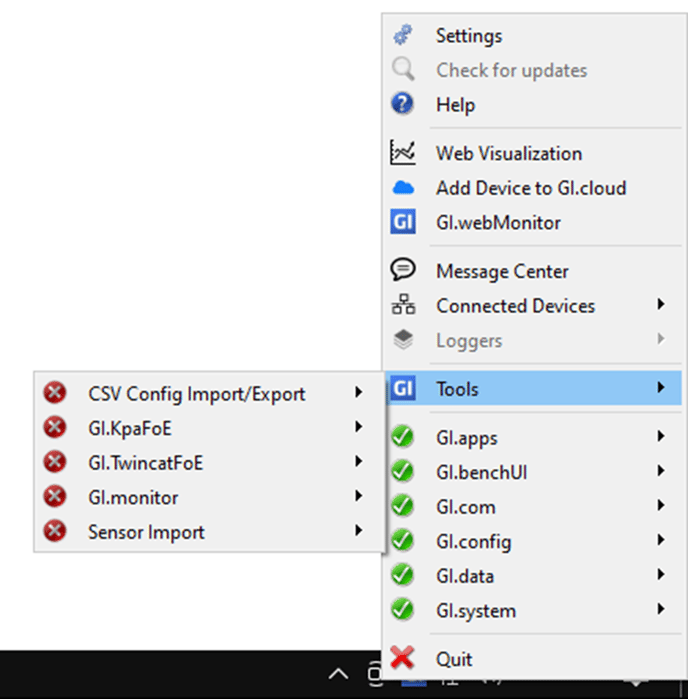
Task: Choose Sensor Import from the submenu
Action: 209,531
